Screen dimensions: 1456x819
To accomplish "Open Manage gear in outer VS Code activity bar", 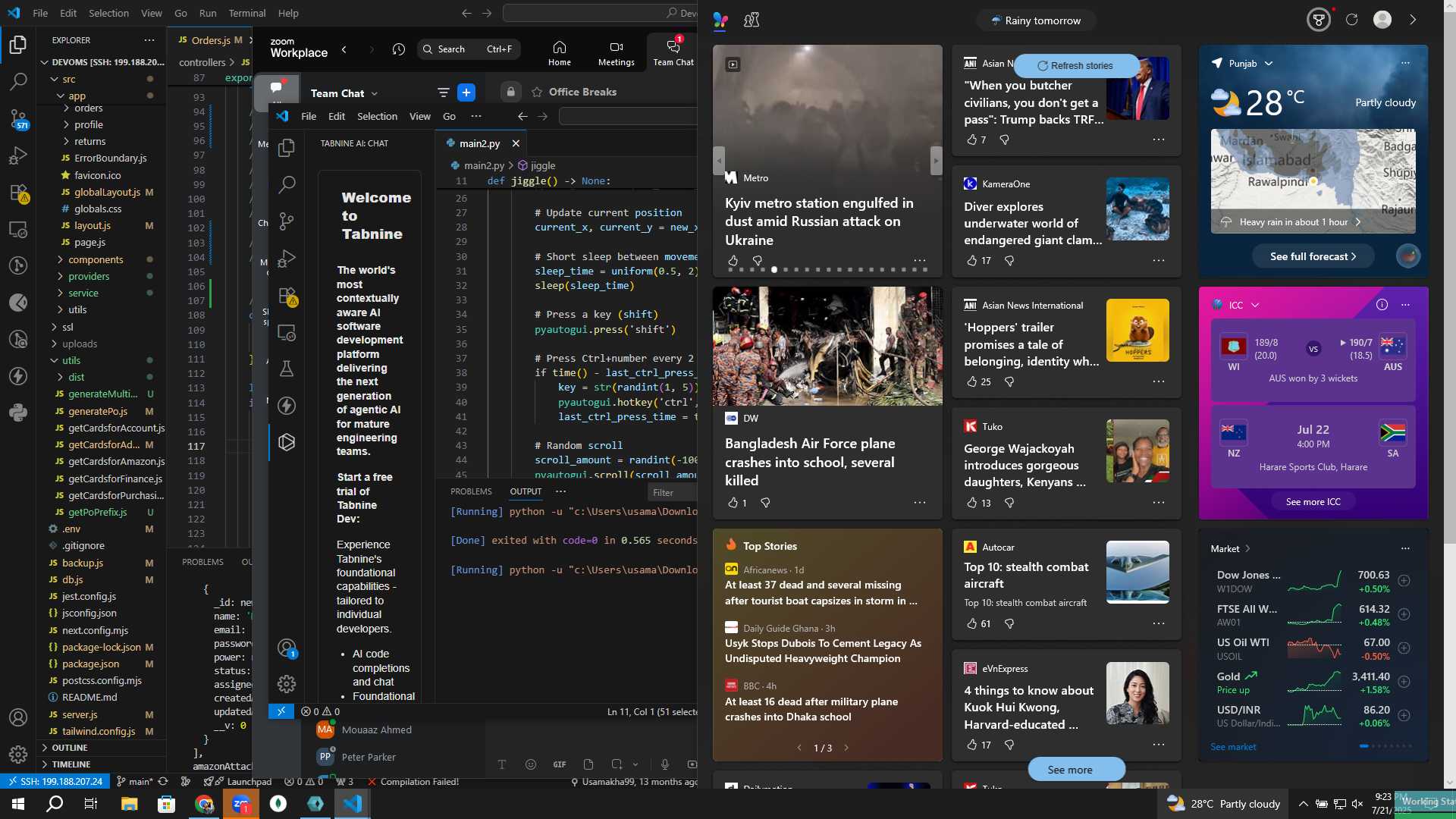I will (18, 754).
